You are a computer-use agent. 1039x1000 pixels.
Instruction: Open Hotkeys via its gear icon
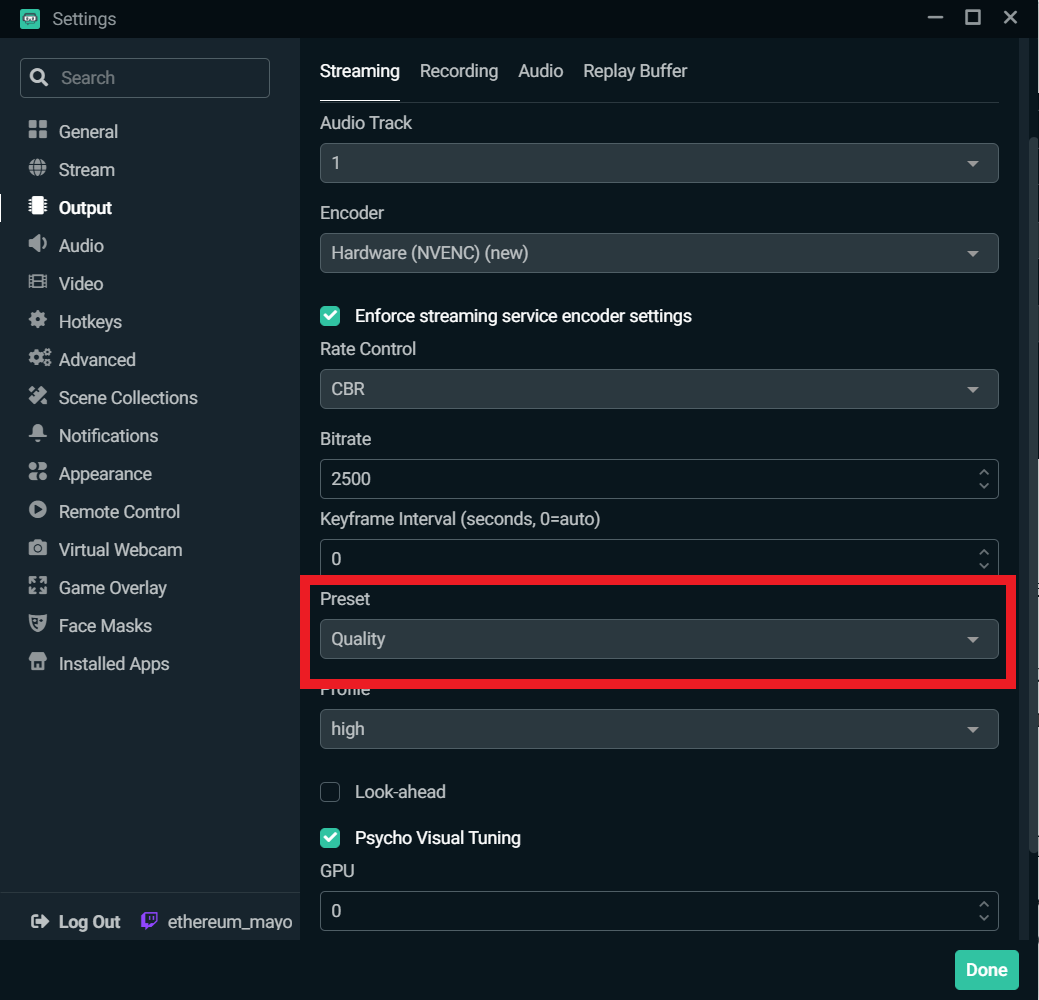point(38,320)
